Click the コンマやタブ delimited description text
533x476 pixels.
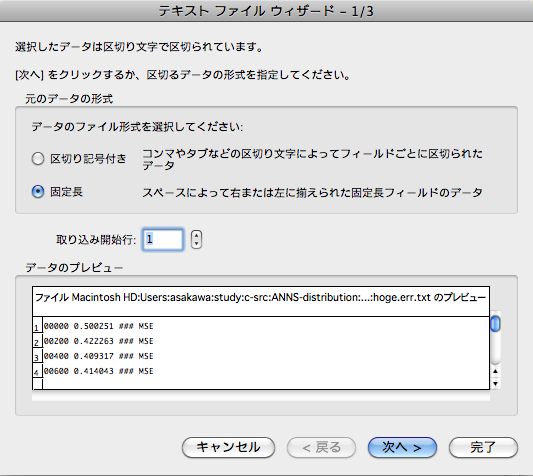click(312, 159)
